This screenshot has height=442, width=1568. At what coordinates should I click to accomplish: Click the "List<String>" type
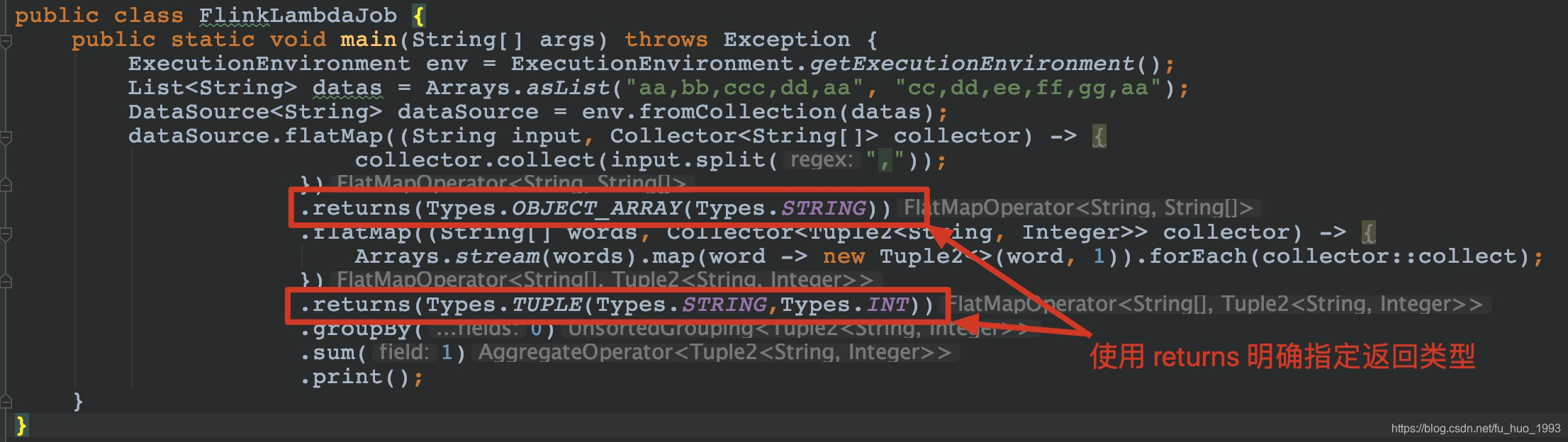(x=213, y=88)
